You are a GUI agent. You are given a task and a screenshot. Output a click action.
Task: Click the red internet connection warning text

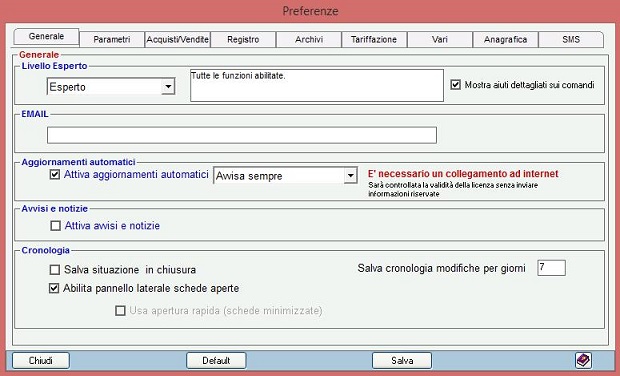(463, 174)
